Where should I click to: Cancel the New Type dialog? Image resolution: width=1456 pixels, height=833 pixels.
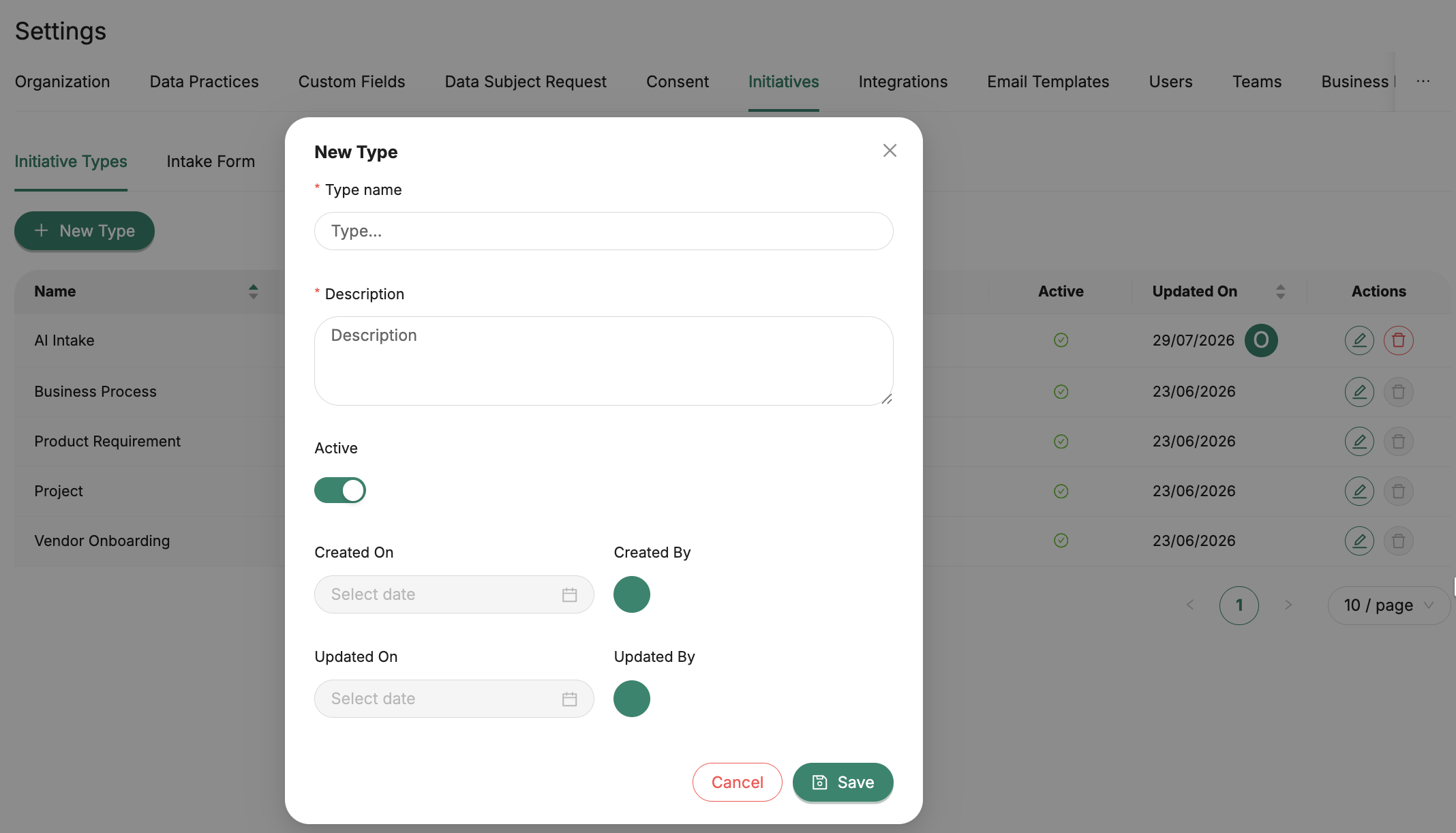point(737,782)
